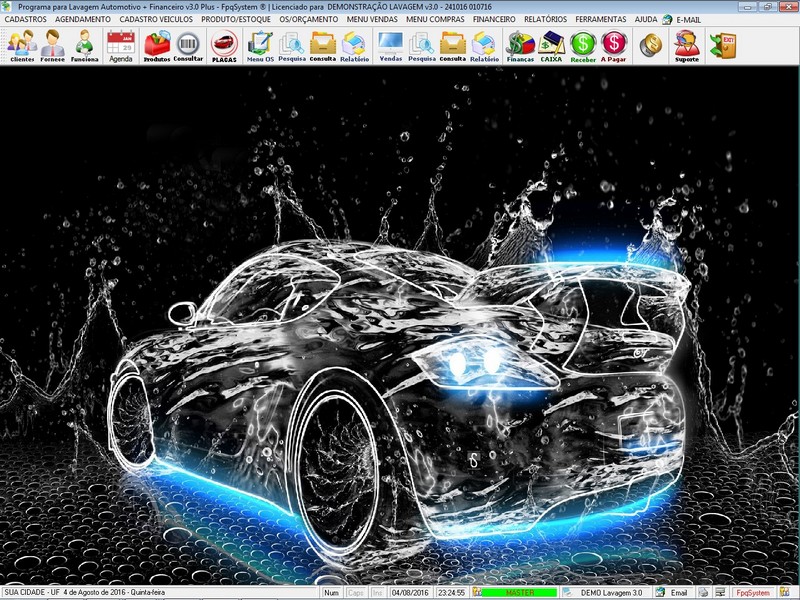Open the CADASTROS menu
The width and height of the screenshot is (800, 600).
point(26,19)
